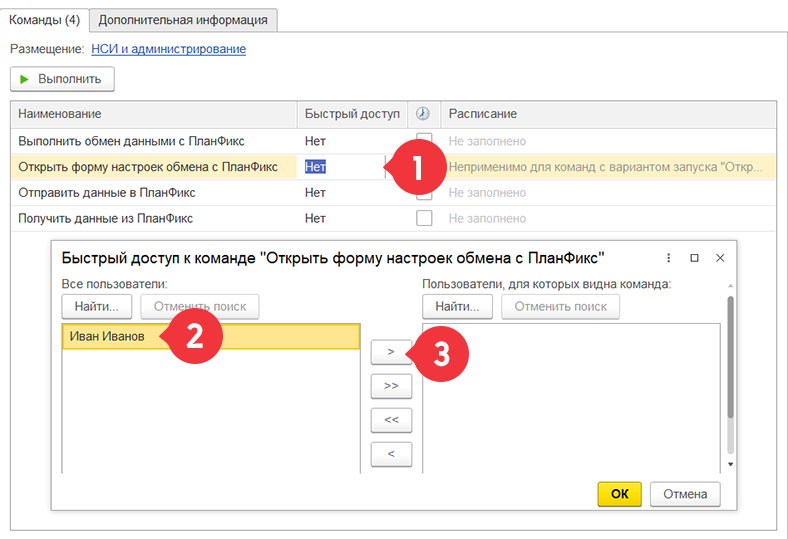Select row Отправить данные в ПланФикс
788x539 pixels.
pyautogui.click(x=393, y=193)
